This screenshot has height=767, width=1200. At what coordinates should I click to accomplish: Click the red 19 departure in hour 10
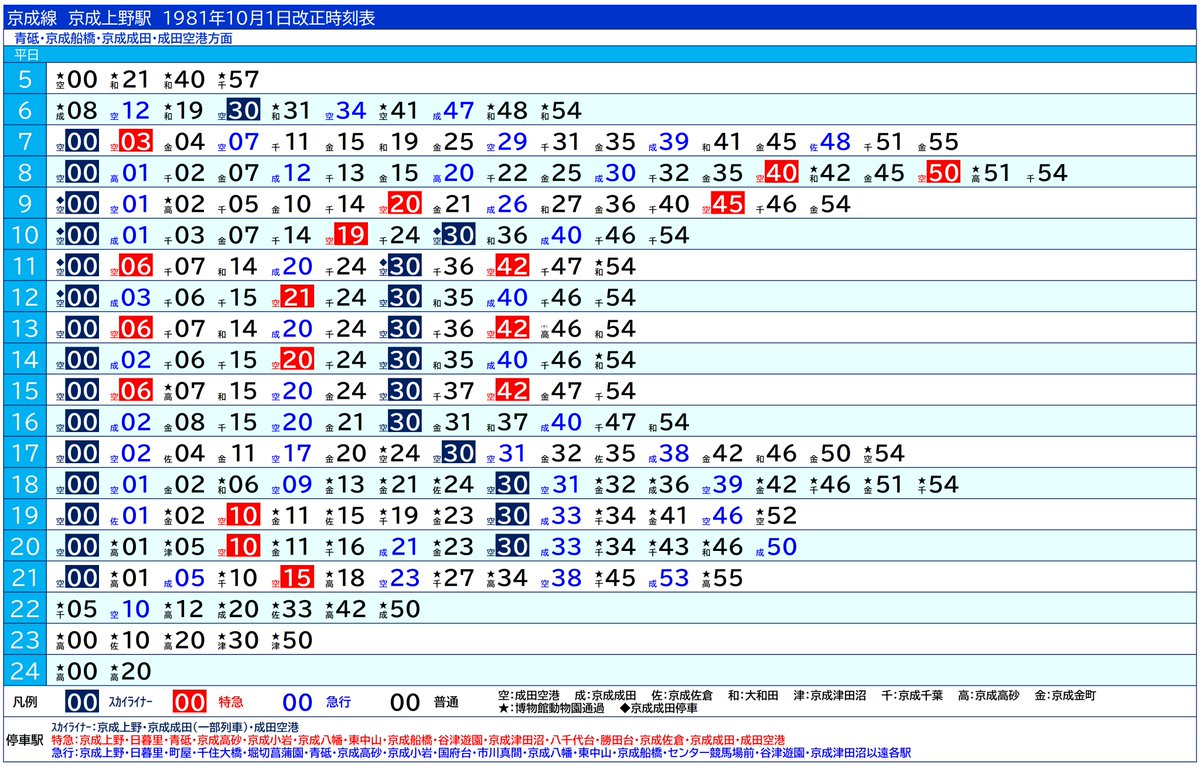(x=350, y=236)
